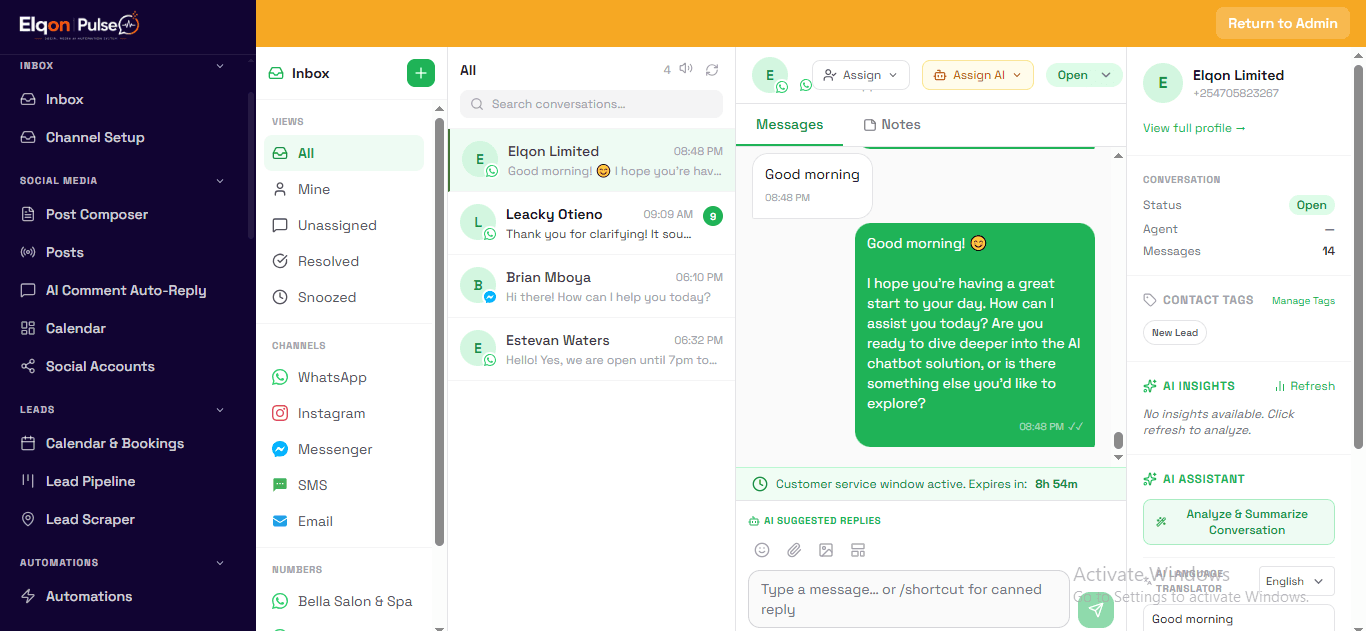
Task: Click the New Lead contact tag
Action: (1175, 333)
